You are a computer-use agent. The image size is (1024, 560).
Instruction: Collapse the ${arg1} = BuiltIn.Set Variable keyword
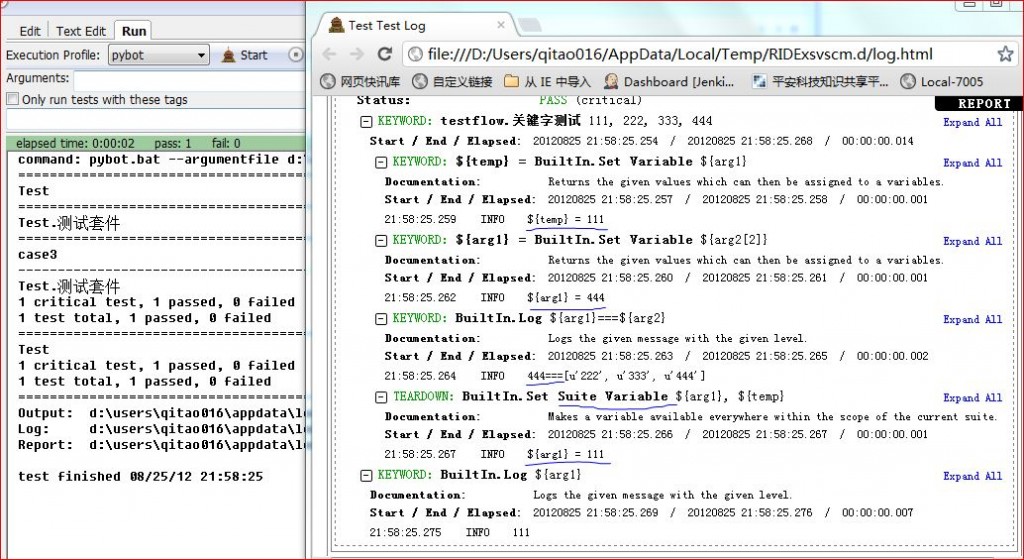click(x=381, y=240)
